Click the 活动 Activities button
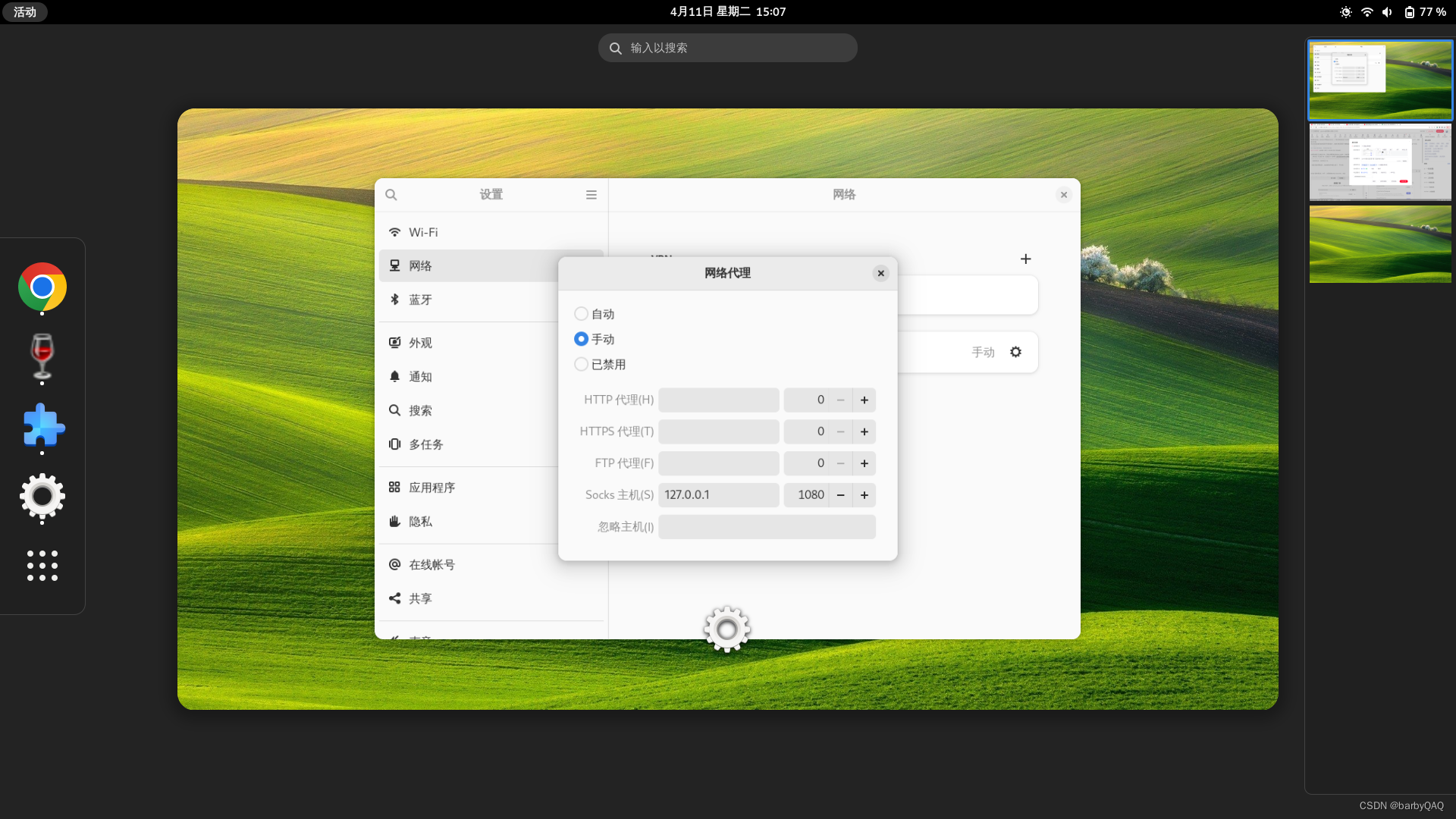 25,12
